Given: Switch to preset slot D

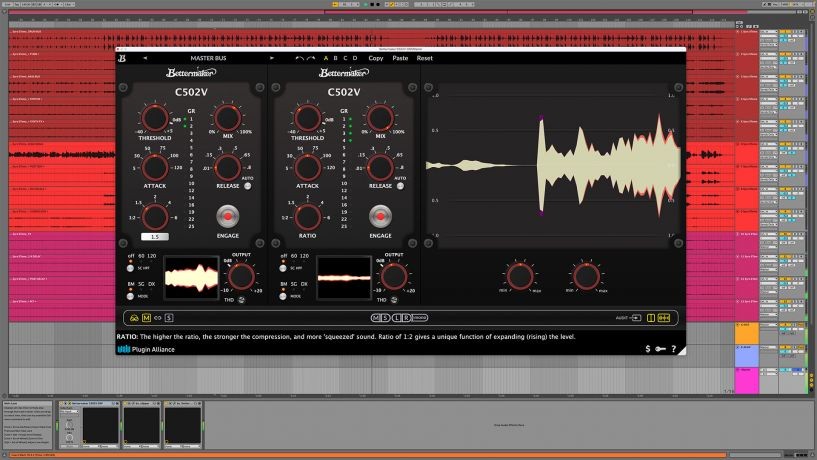Looking at the screenshot, I should 354,58.
